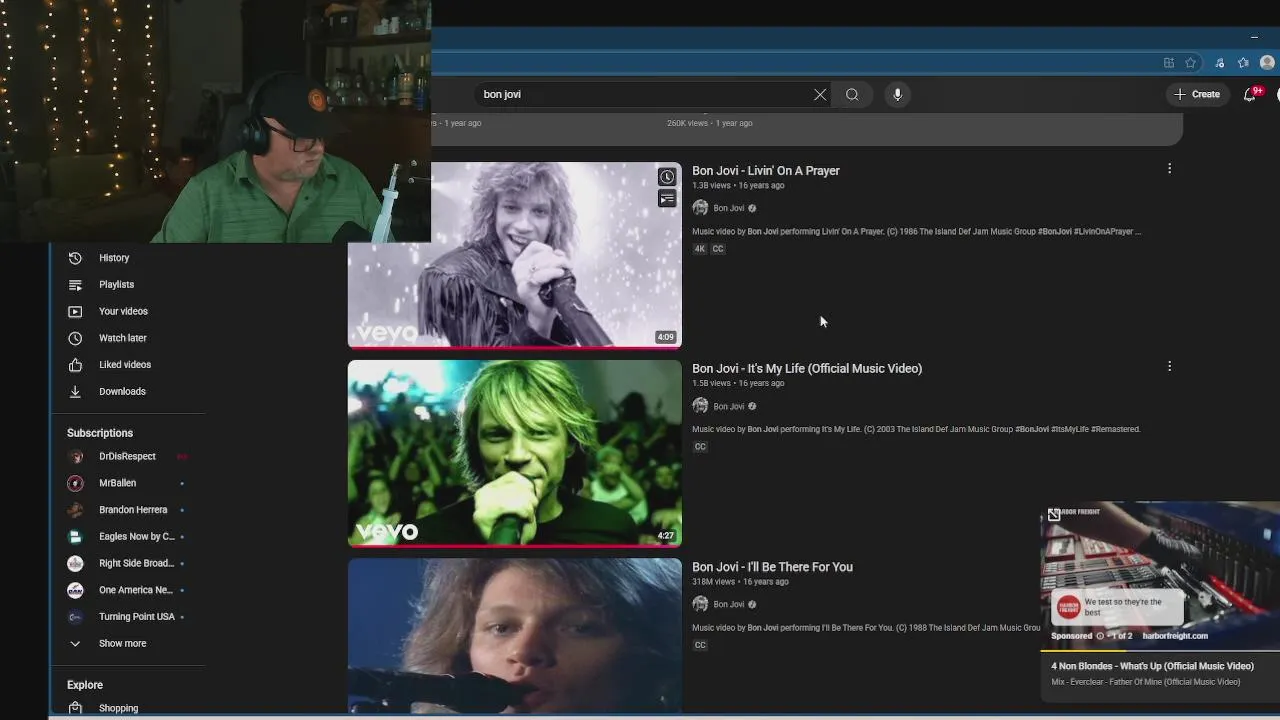The height and width of the screenshot is (720, 1280).
Task: Open Bon Jovi channel avatar under It's My Life
Action: (700, 406)
